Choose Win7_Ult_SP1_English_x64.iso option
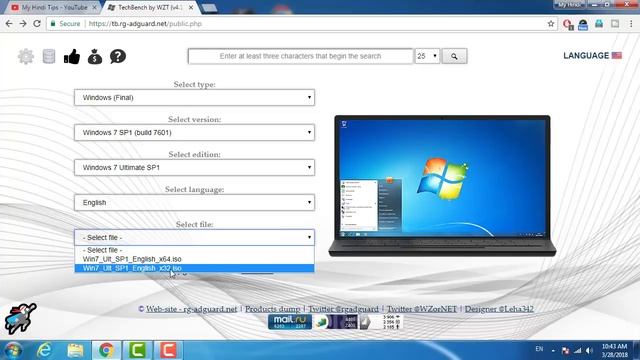The height and width of the screenshot is (360, 640). [x=194, y=259]
